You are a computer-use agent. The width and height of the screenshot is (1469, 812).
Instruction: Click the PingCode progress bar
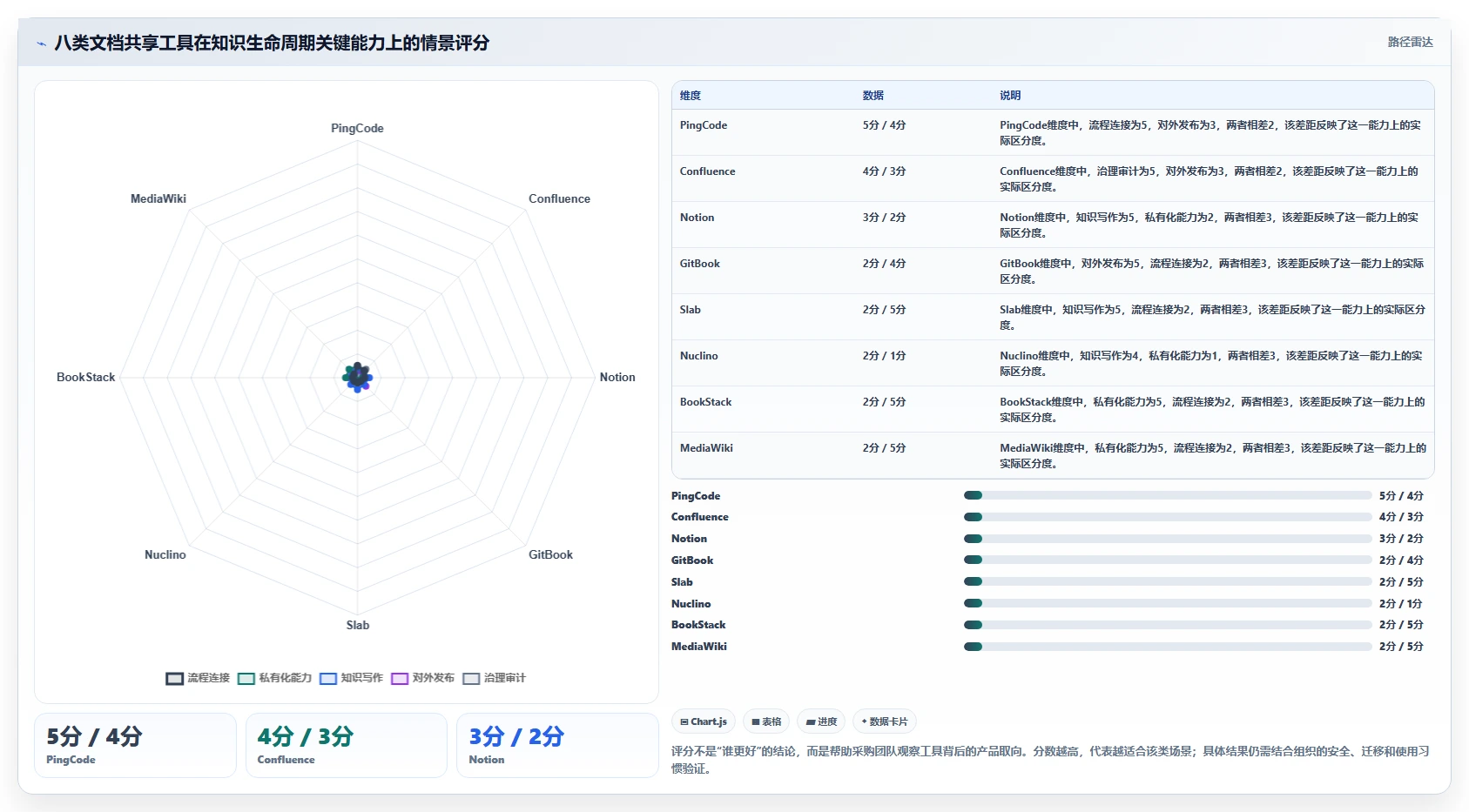(x=1168, y=495)
